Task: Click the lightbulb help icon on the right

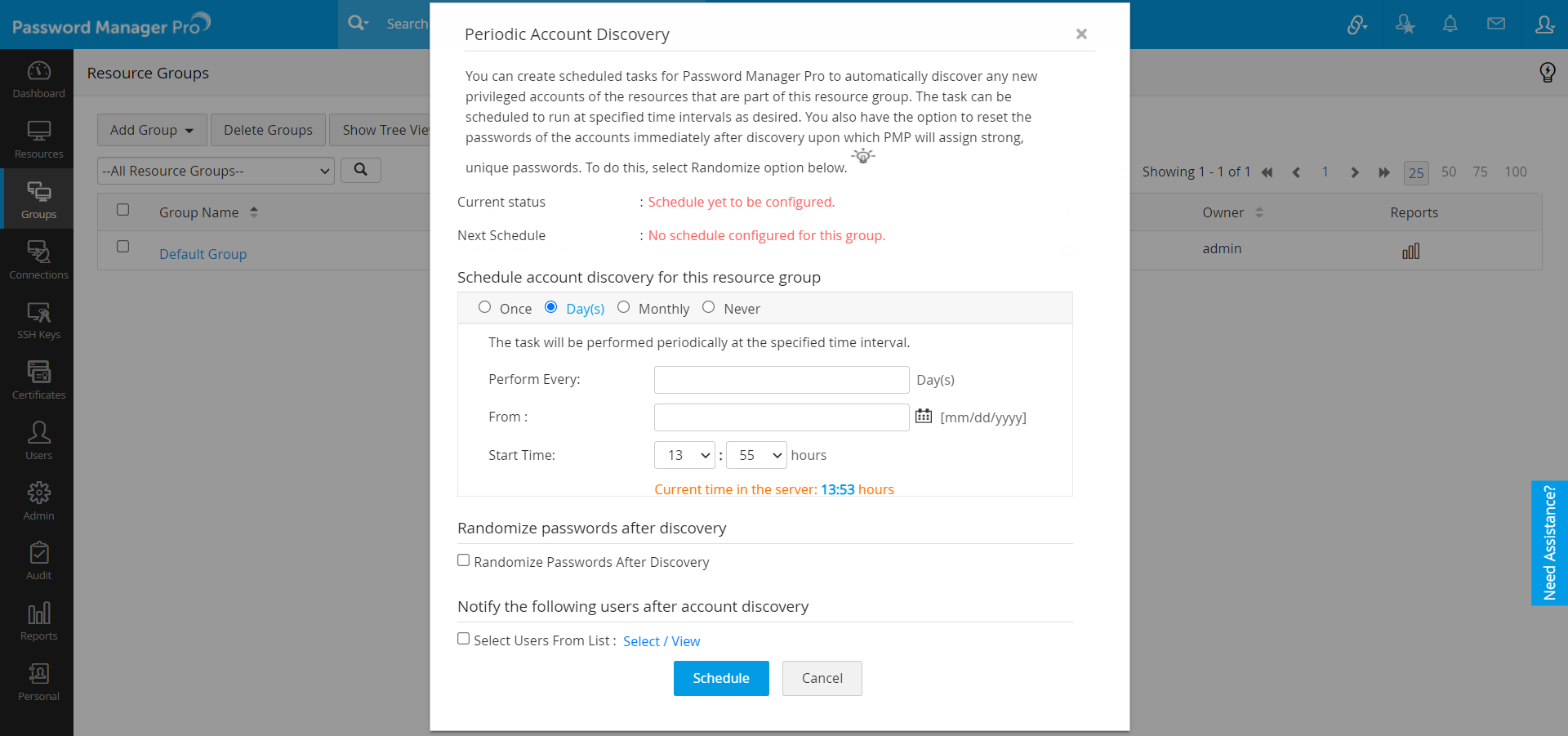Action: coord(1547,73)
